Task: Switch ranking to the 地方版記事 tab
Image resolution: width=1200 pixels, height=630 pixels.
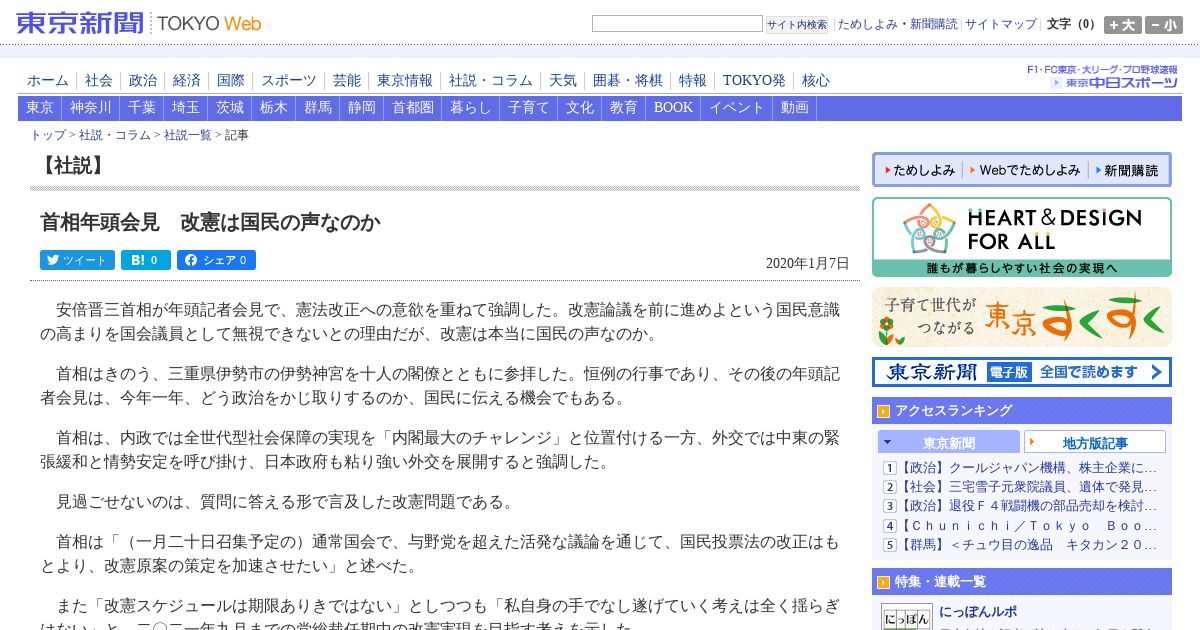Action: (x=1095, y=442)
